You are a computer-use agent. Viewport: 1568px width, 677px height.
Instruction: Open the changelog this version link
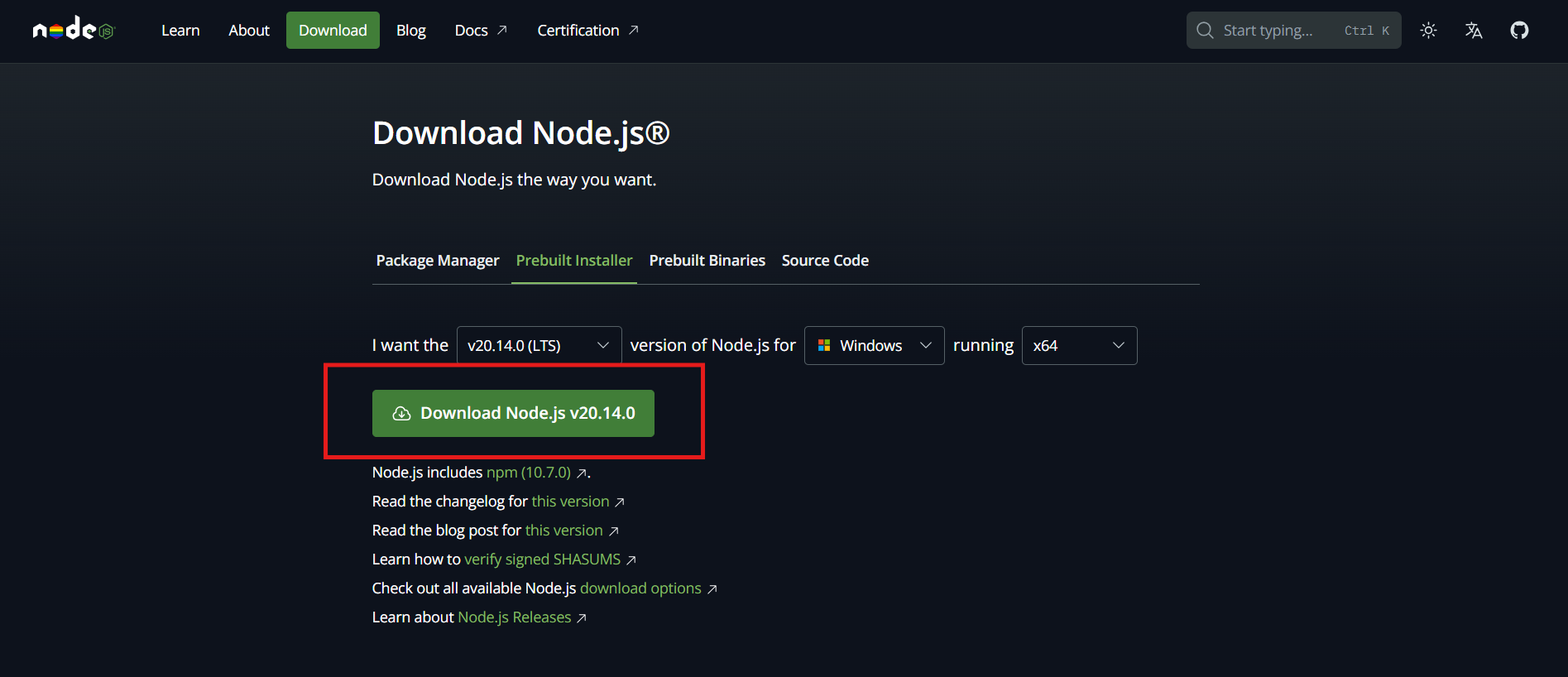coord(578,502)
